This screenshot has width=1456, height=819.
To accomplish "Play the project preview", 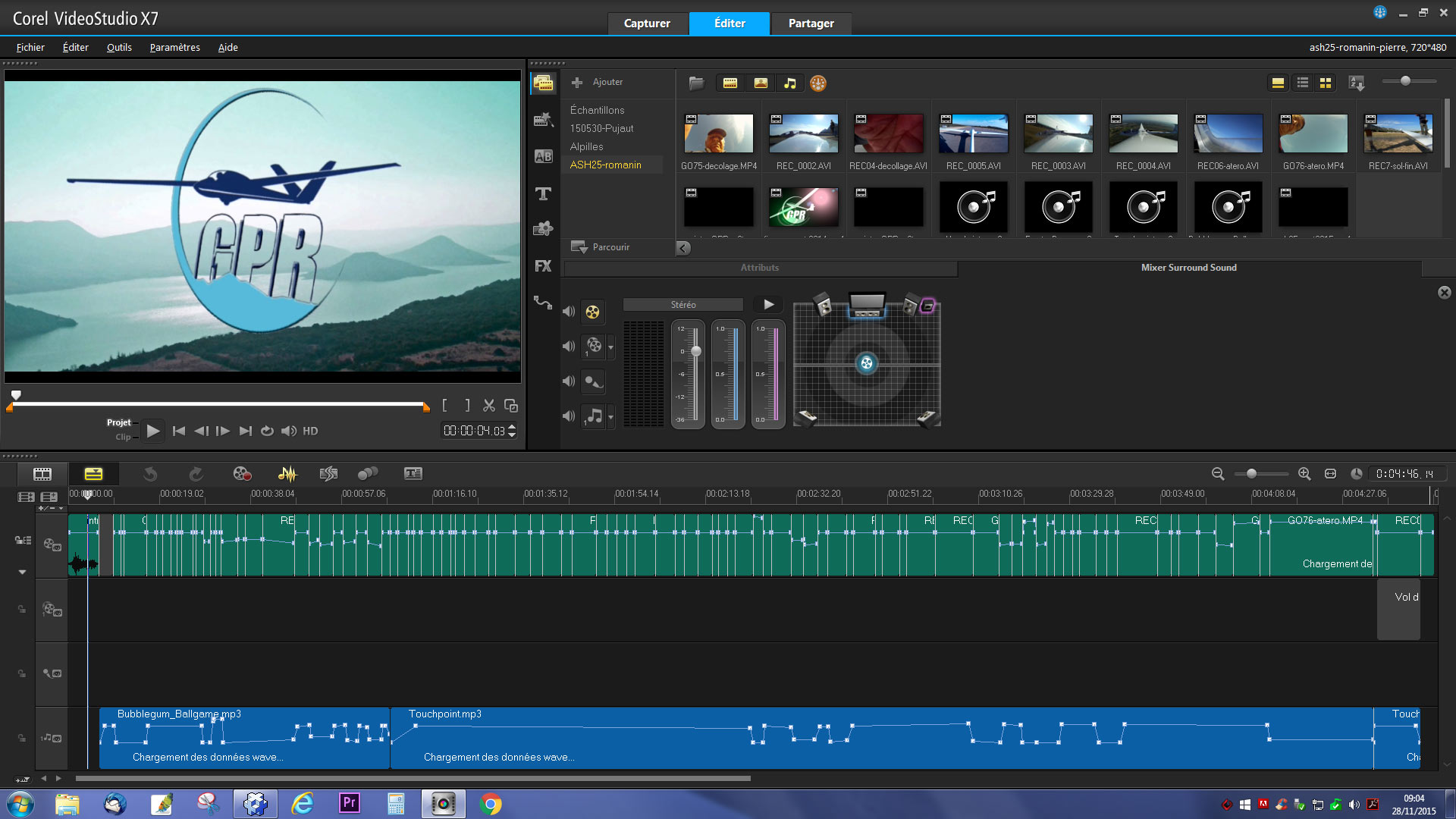I will [153, 431].
